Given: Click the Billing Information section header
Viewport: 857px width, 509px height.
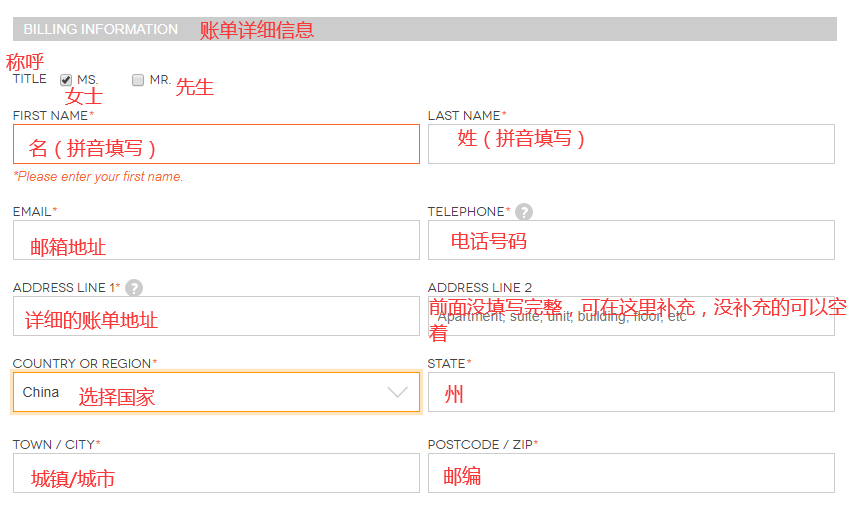Looking at the screenshot, I should click(x=101, y=29).
